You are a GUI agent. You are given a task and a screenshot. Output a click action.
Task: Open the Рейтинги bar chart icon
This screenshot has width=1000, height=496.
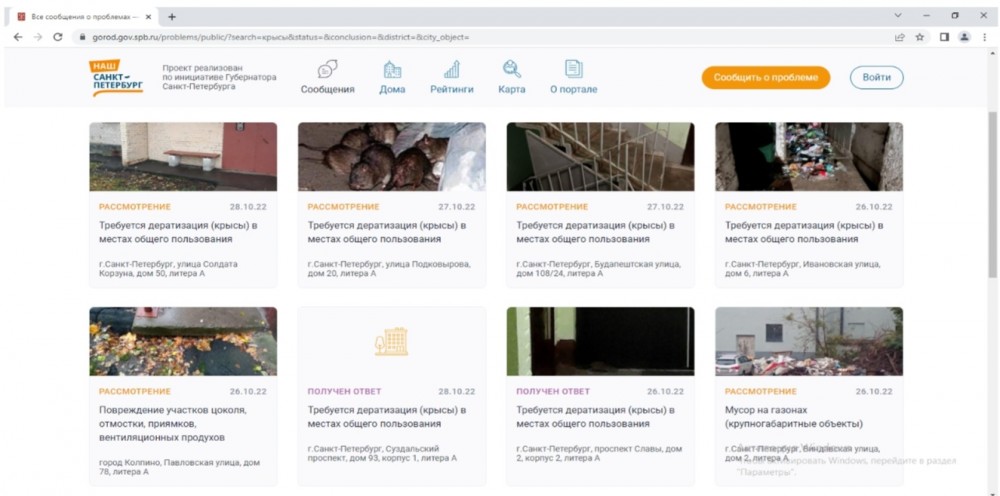coord(452,69)
